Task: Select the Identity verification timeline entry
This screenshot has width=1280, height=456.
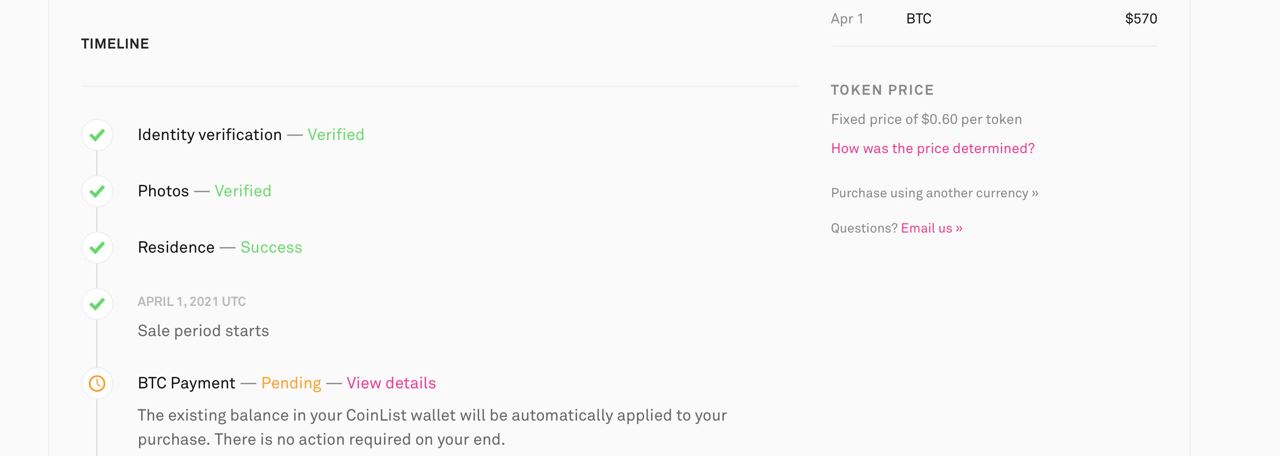Action: 210,134
